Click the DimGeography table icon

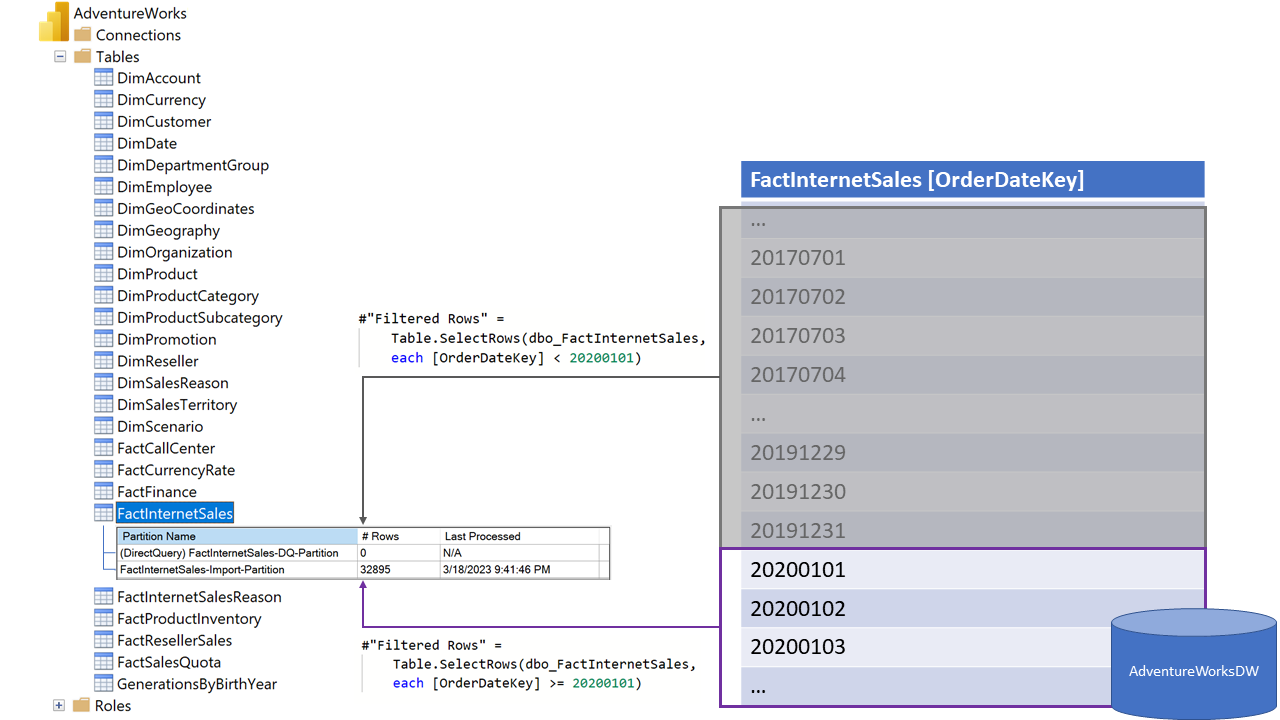pyautogui.click(x=103, y=230)
